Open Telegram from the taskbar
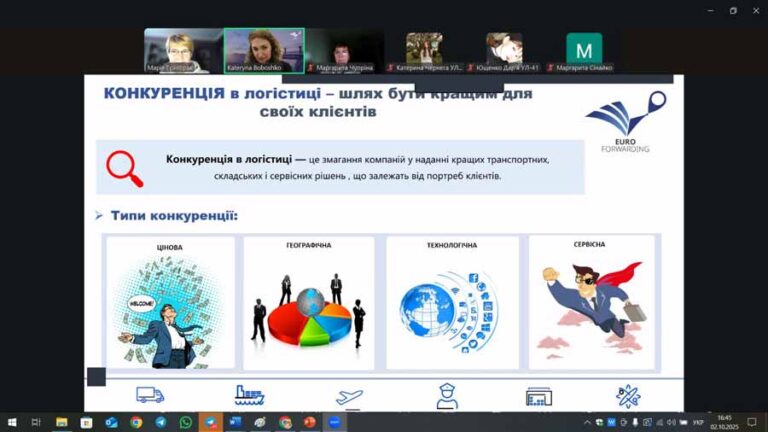The image size is (768, 432). pyautogui.click(x=160, y=423)
